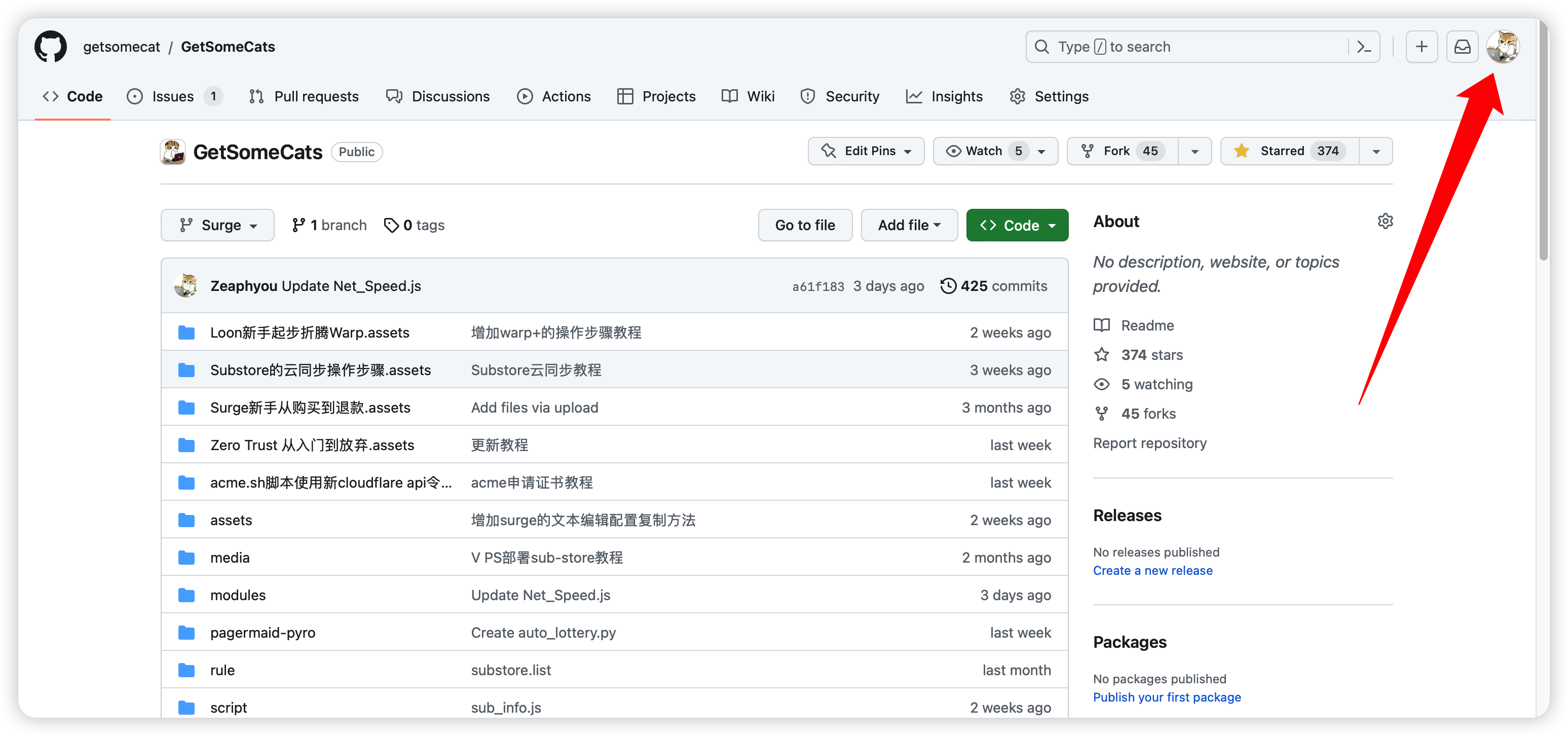
Task: Open the notifications inbox icon
Action: 1462,47
